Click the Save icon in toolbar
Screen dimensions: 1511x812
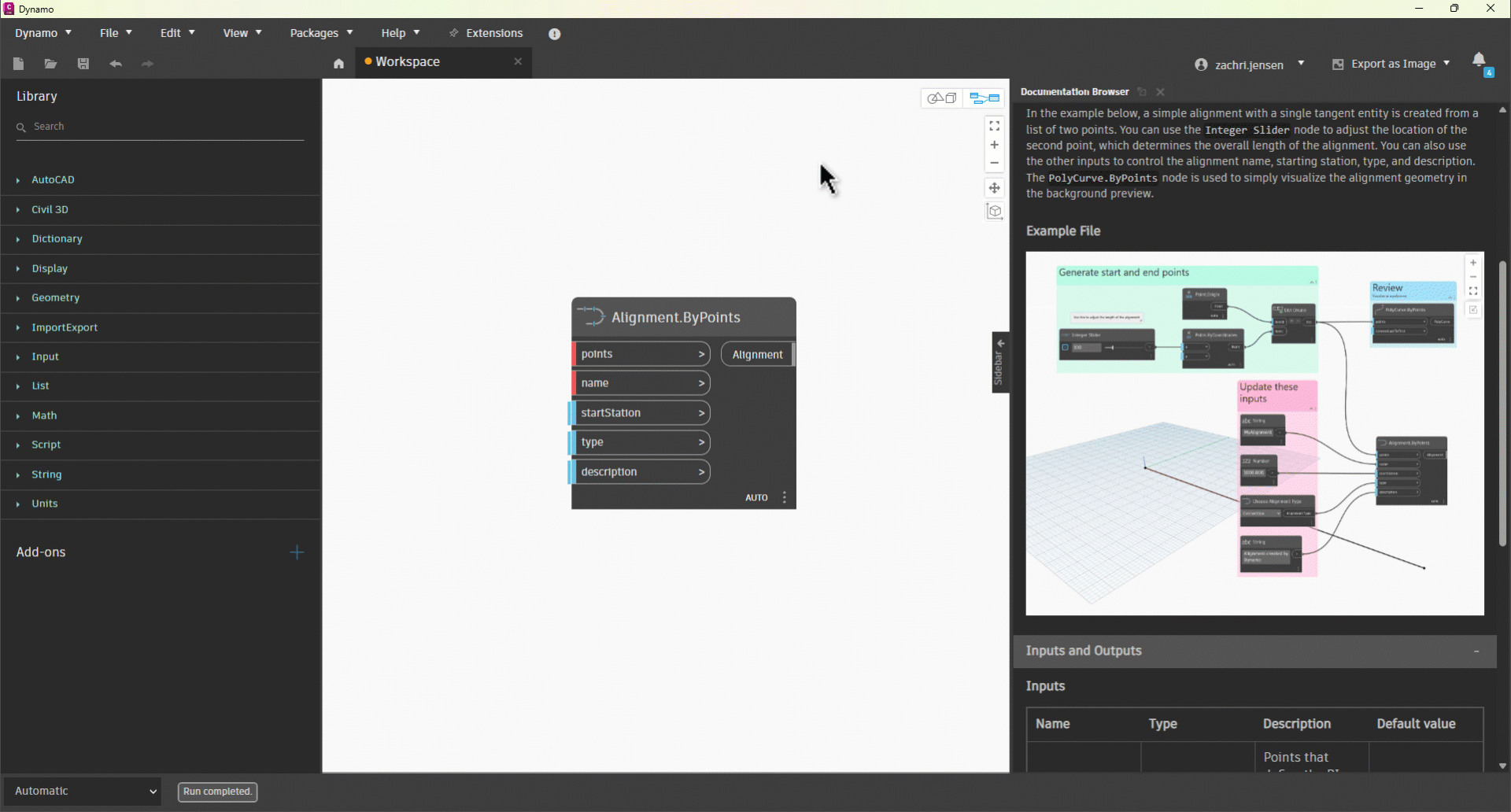(83, 64)
